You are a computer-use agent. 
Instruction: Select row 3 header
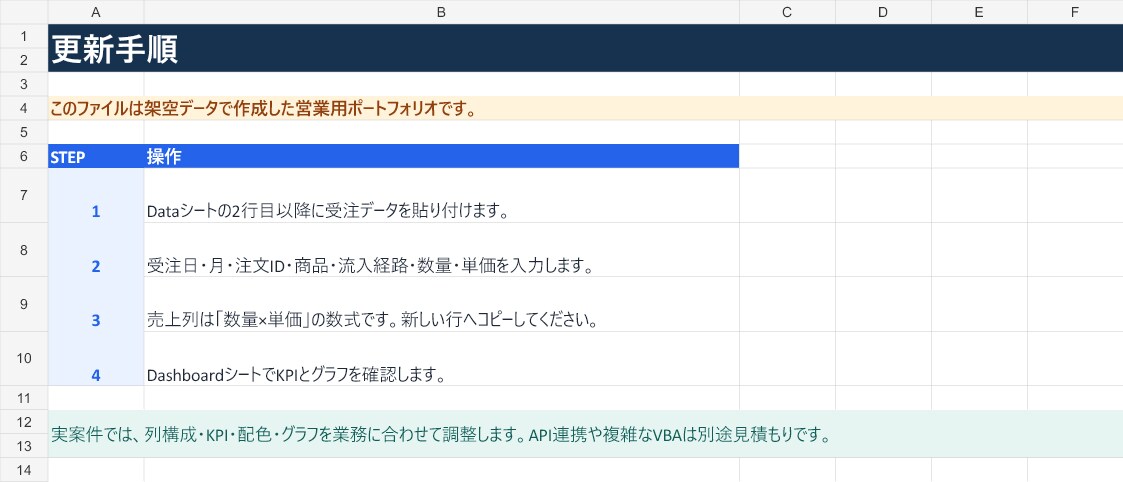(x=24, y=84)
